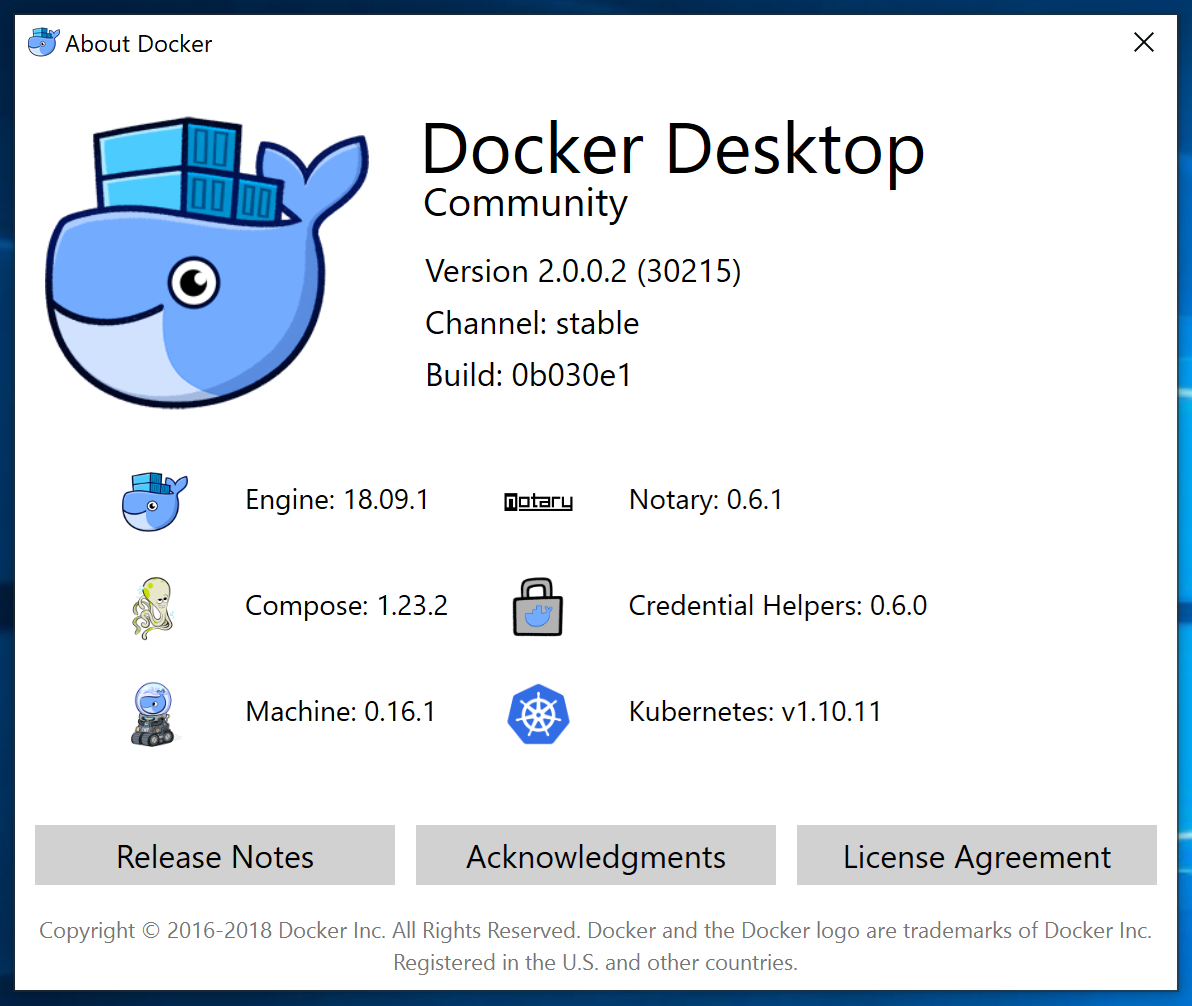
Task: Select the Community subtitle text
Action: click(525, 203)
